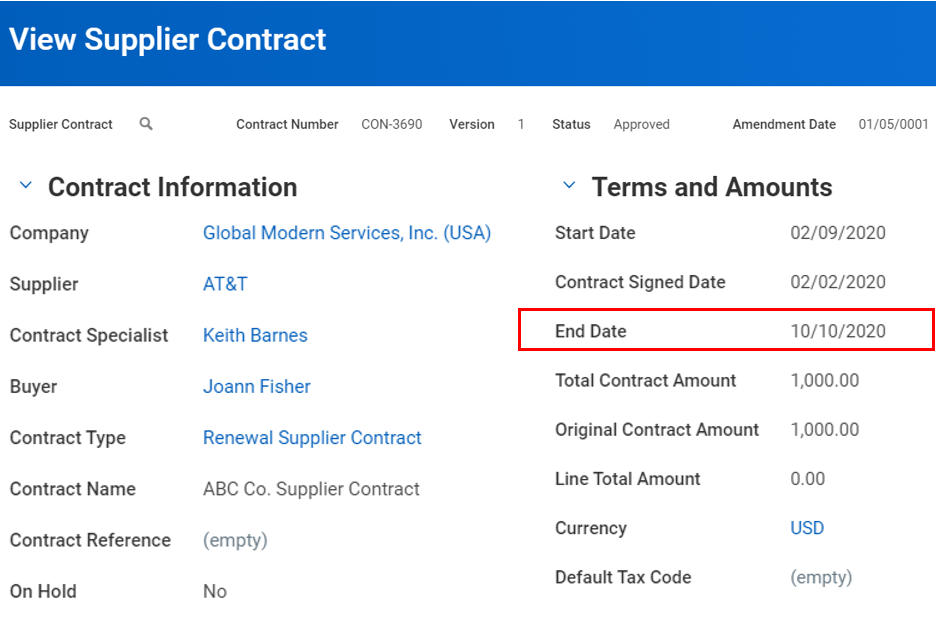Click the Contract Signed Date value

pyautogui.click(x=837, y=282)
